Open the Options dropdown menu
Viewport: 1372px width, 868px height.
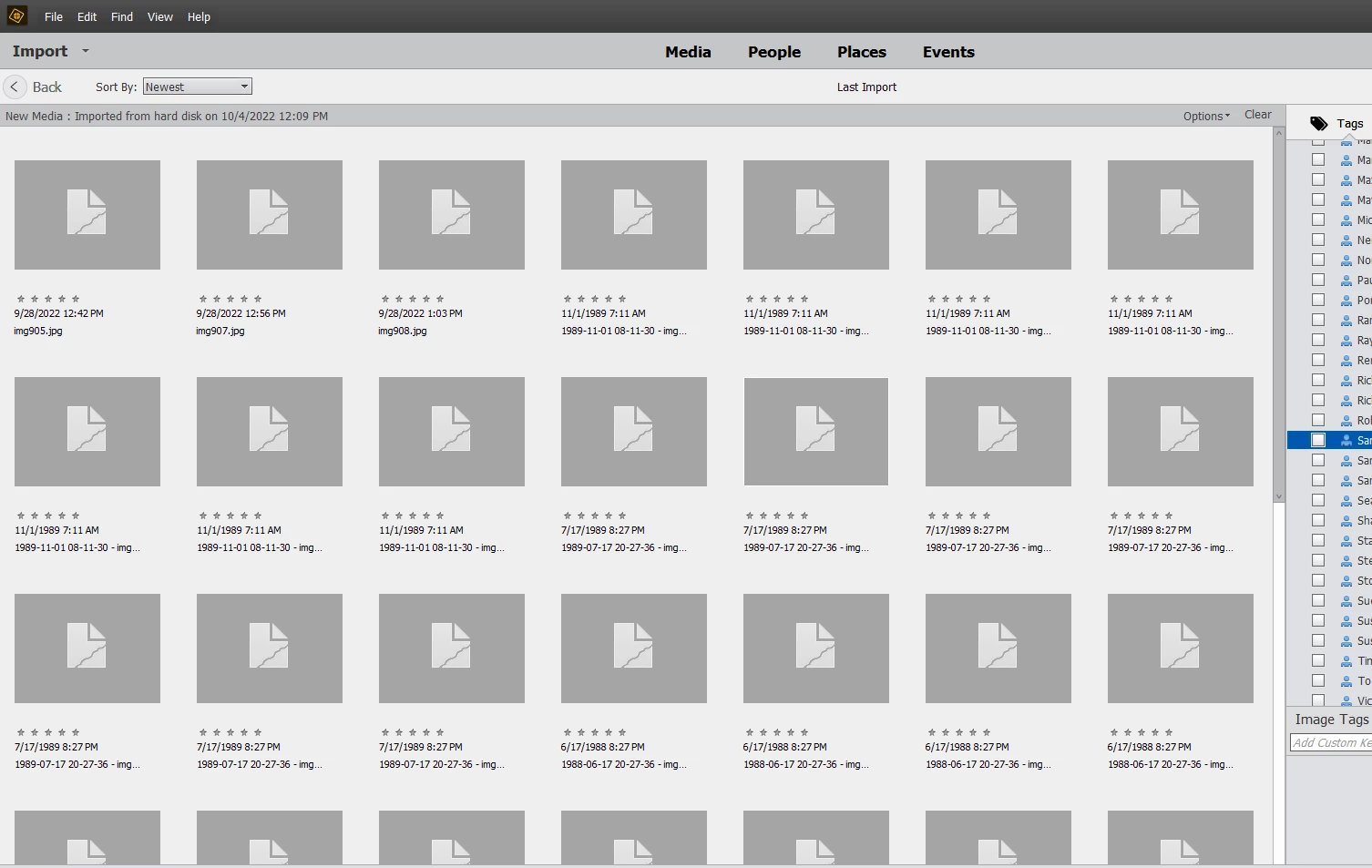[1206, 116]
